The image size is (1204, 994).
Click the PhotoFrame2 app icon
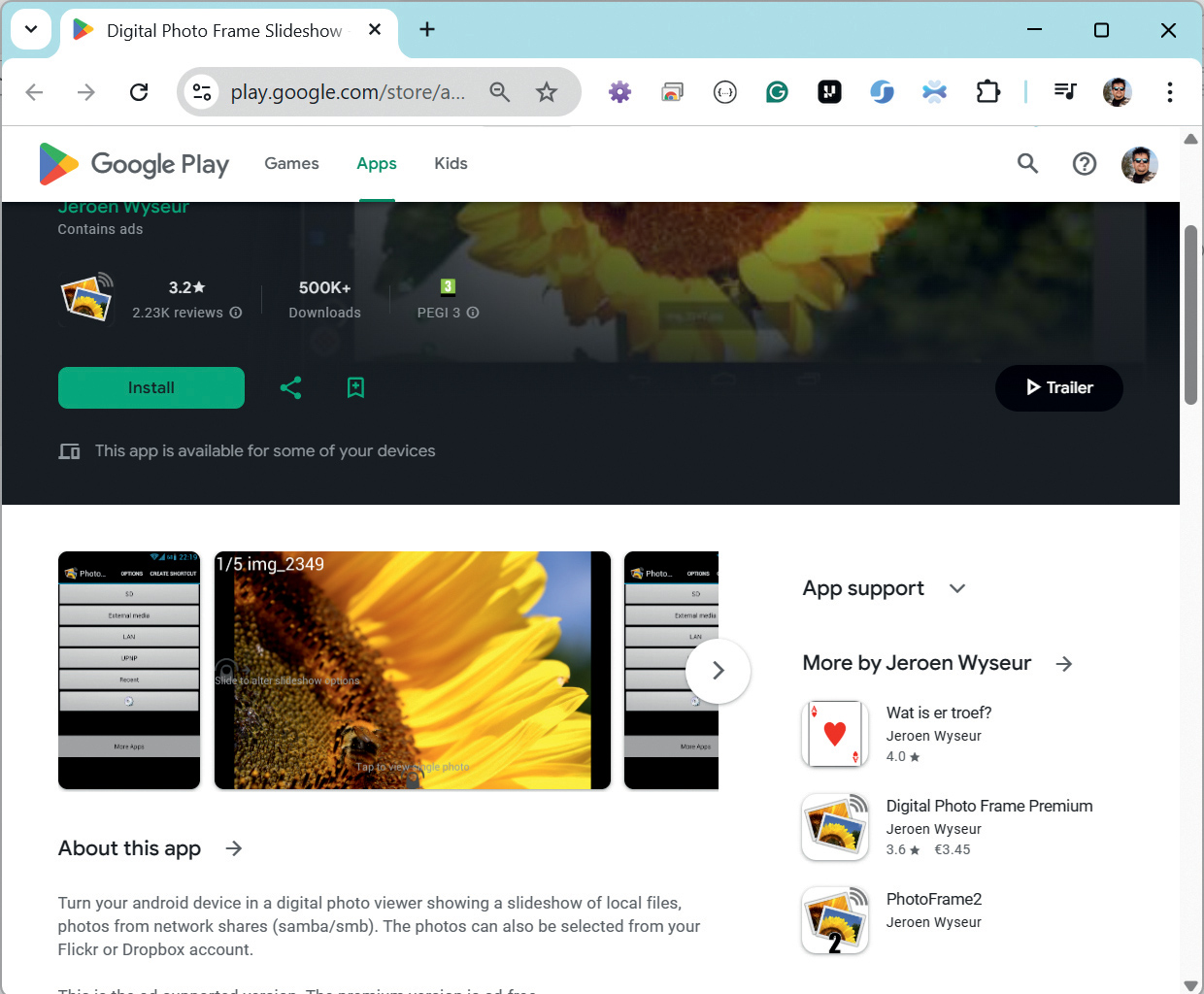coord(835,920)
